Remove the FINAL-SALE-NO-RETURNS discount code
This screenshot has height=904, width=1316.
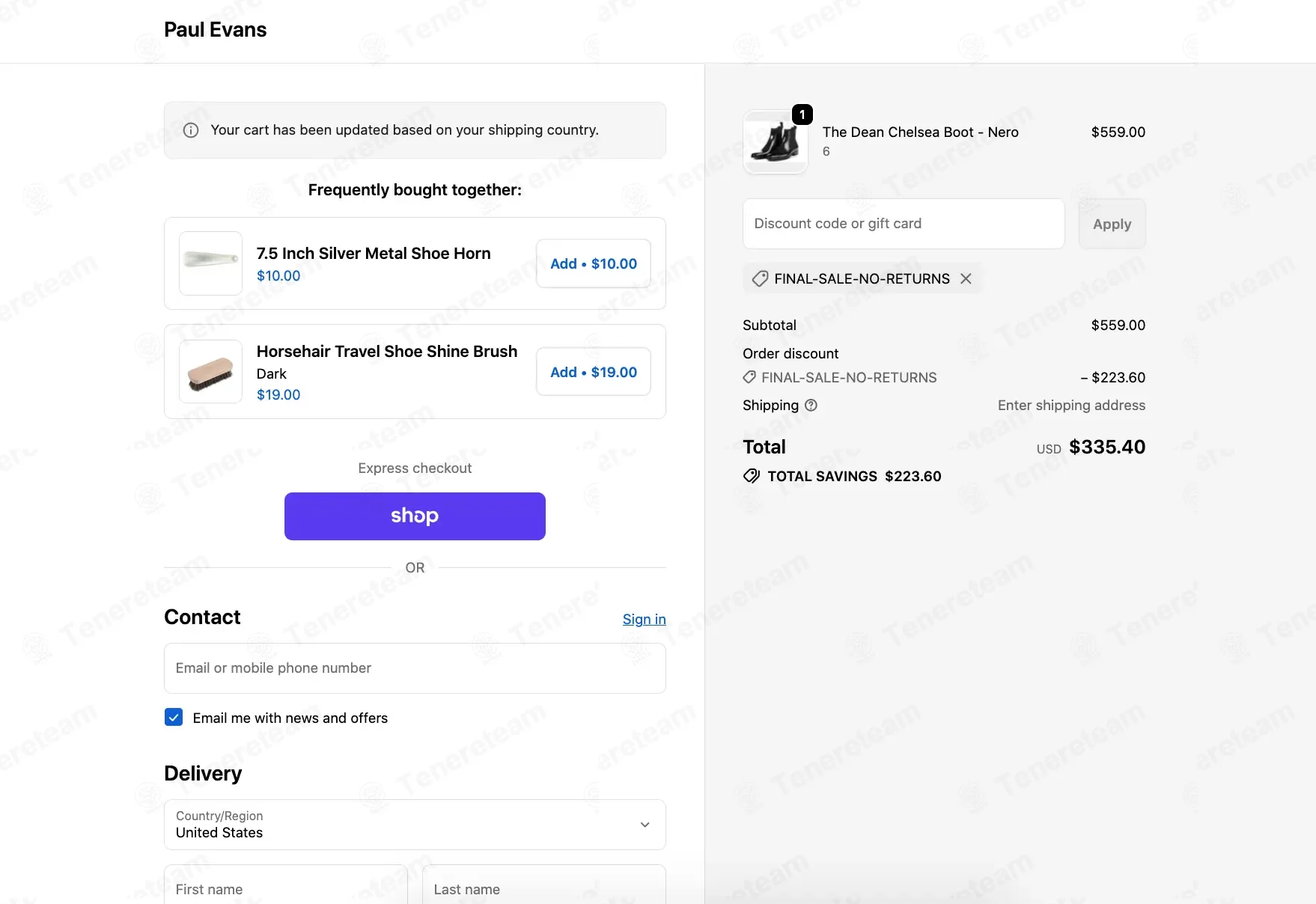pyautogui.click(x=966, y=278)
